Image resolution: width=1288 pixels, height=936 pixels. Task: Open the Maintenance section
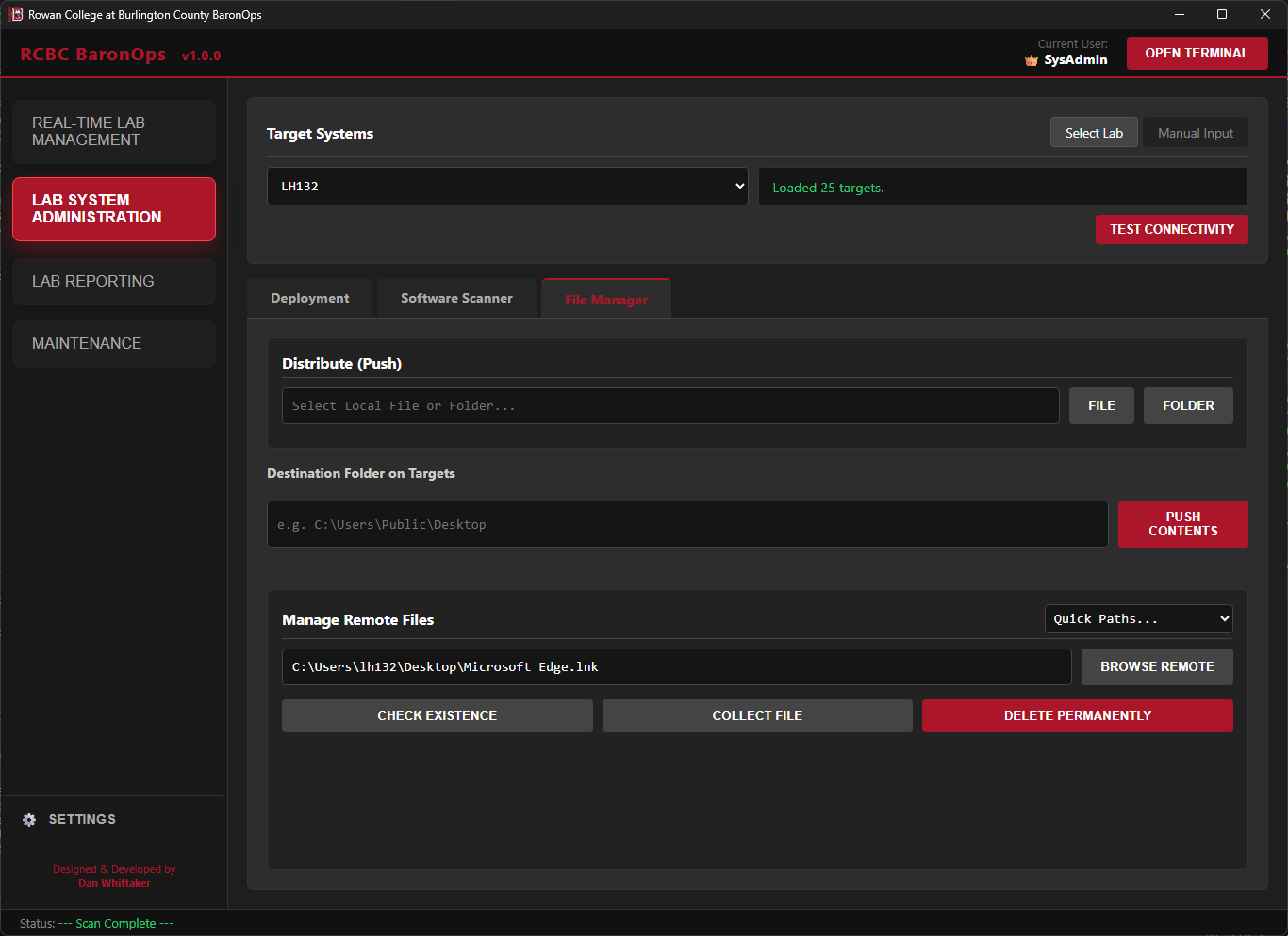[113, 343]
